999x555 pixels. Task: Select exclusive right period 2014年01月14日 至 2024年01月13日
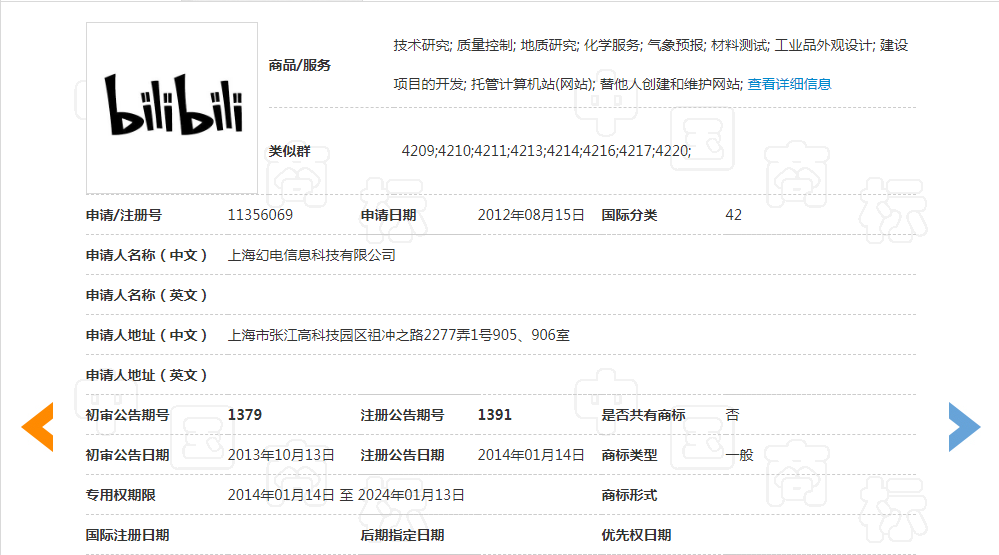click(x=346, y=495)
